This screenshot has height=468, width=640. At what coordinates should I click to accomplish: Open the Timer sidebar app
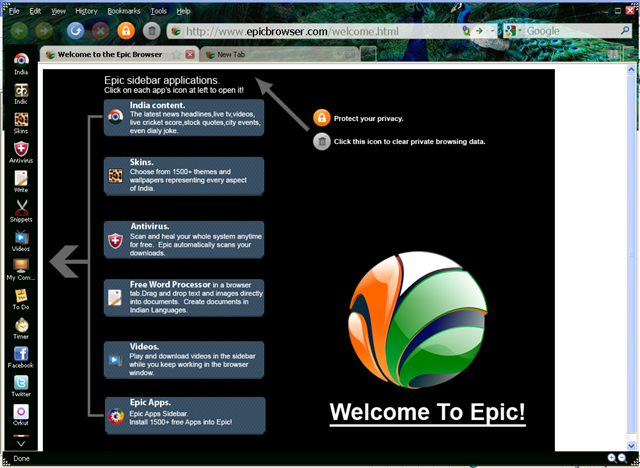point(21,328)
